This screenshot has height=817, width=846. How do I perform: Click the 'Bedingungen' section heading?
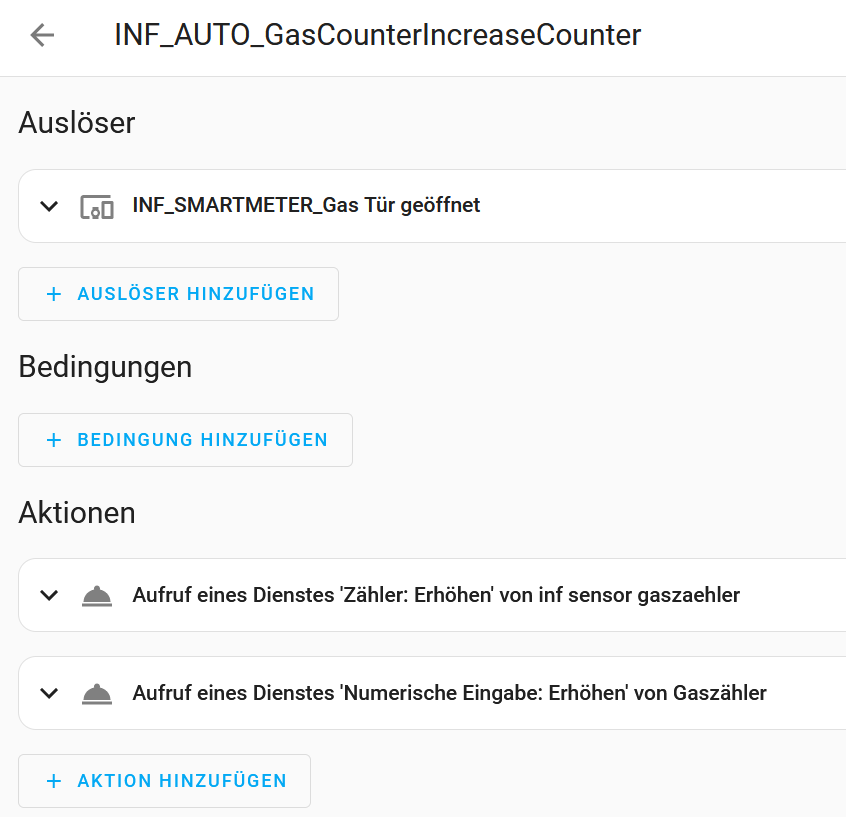tap(105, 367)
